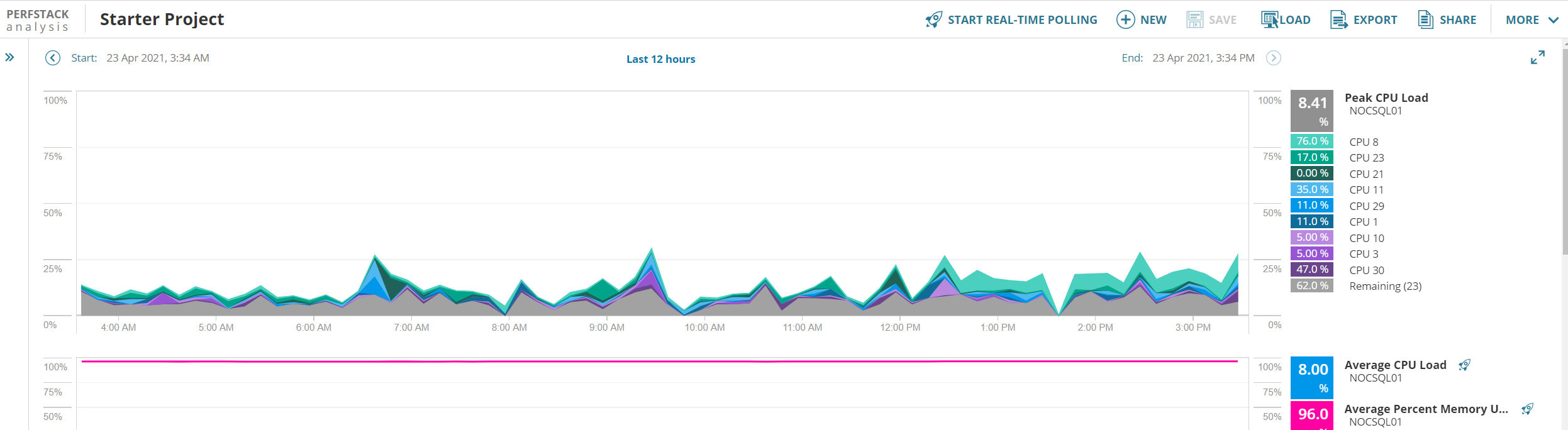Viewport: 1568px width, 430px height.
Task: Click the New project plus icon
Action: click(1125, 19)
